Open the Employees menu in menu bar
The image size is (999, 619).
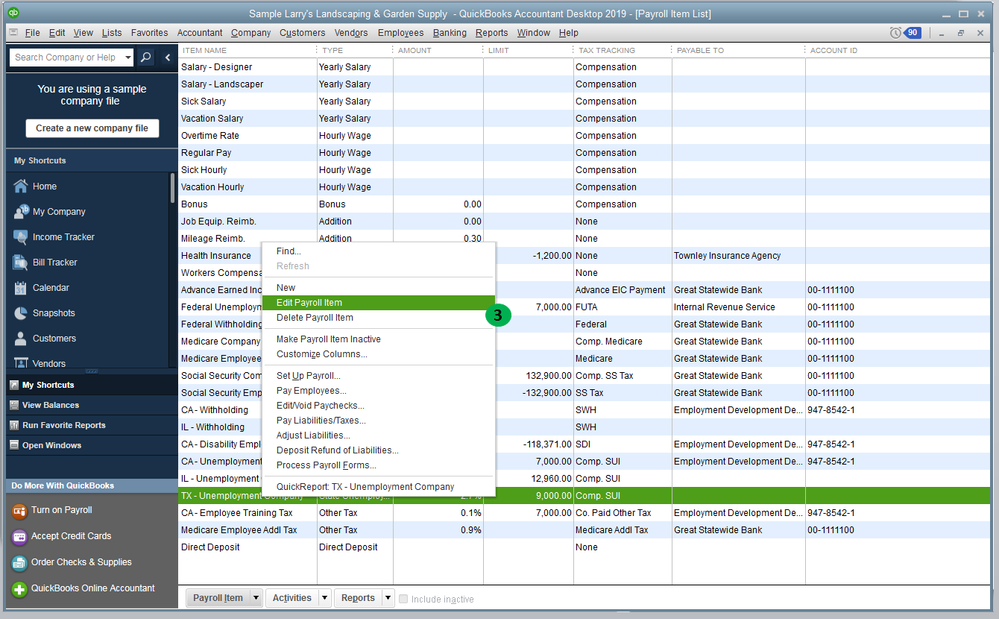[400, 33]
